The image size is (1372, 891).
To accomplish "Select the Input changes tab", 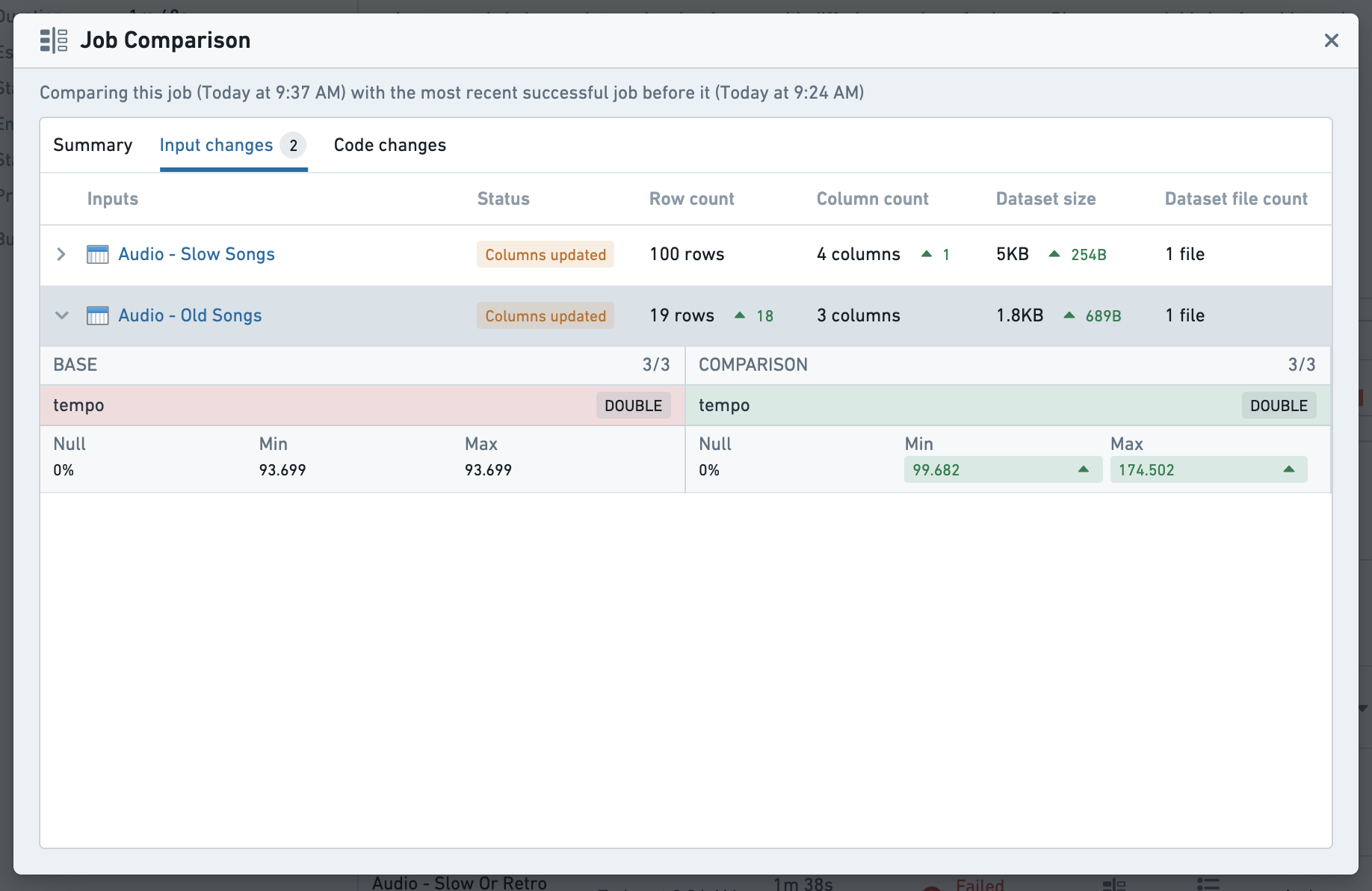I will point(233,145).
